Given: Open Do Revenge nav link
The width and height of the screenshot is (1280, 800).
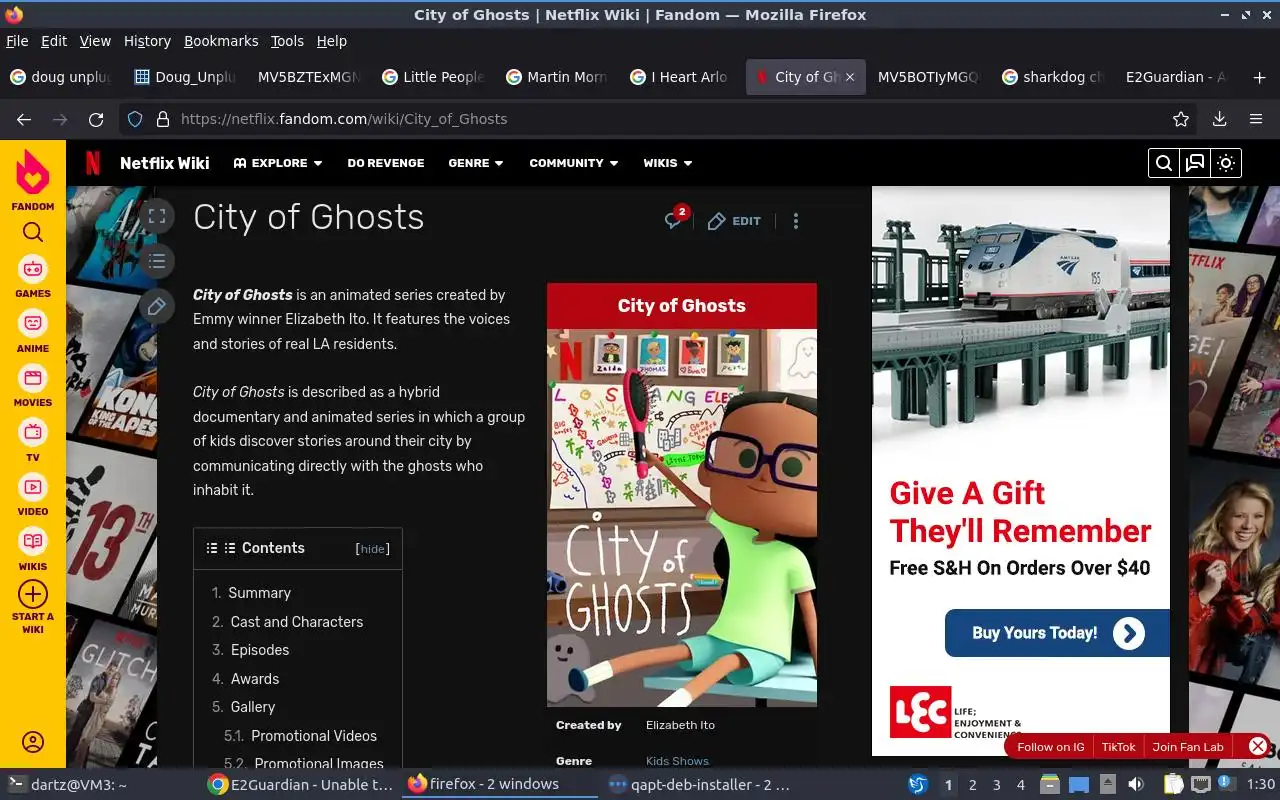Looking at the screenshot, I should pyautogui.click(x=386, y=163).
